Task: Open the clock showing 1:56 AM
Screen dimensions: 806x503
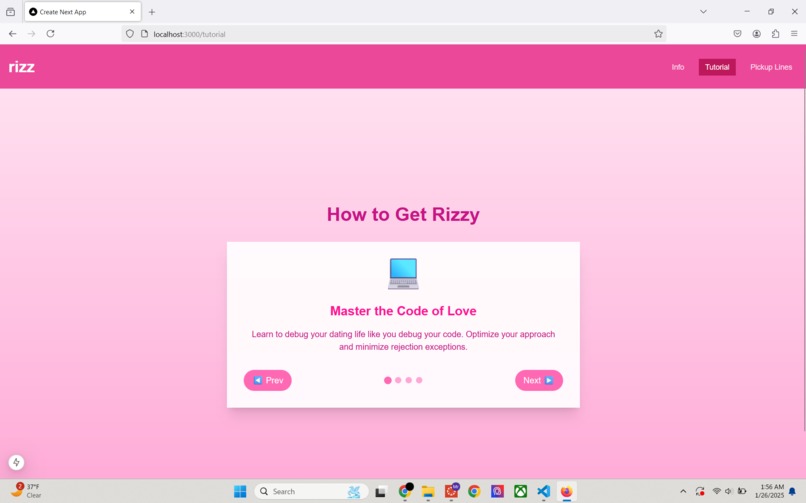Action: tap(770, 491)
